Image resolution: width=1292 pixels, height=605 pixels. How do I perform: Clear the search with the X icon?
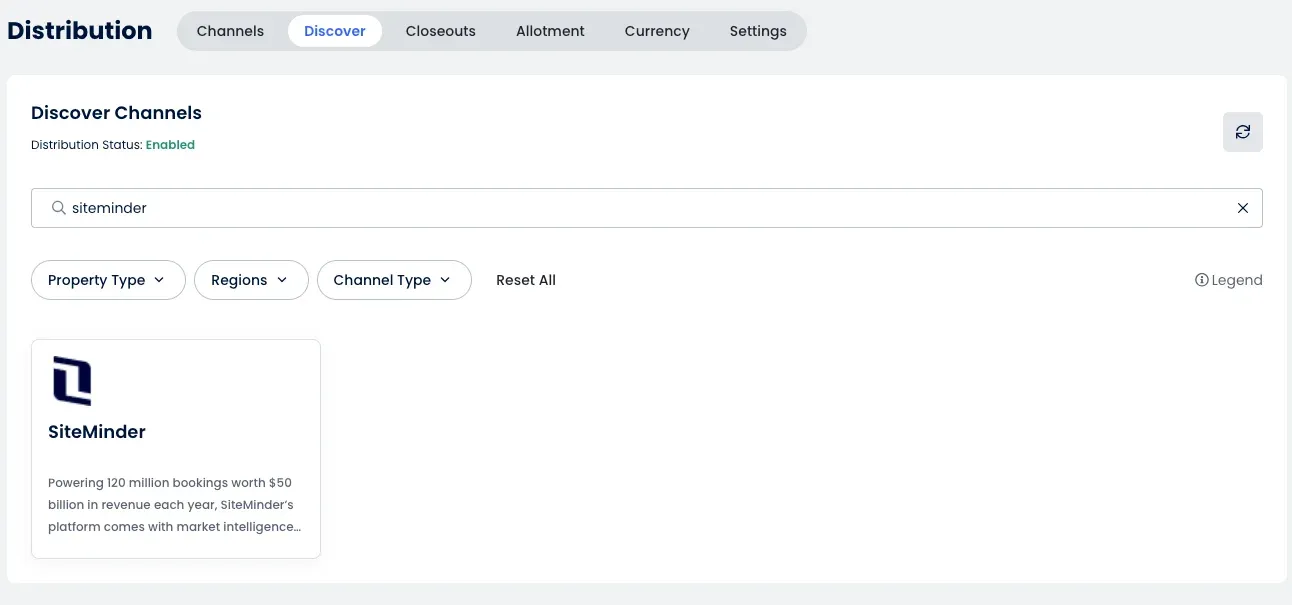(x=1243, y=207)
